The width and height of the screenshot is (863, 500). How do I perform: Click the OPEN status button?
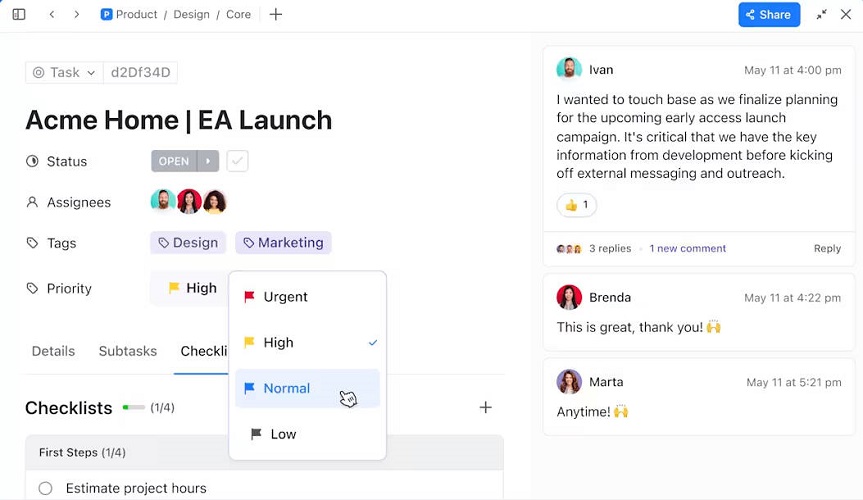tap(174, 161)
